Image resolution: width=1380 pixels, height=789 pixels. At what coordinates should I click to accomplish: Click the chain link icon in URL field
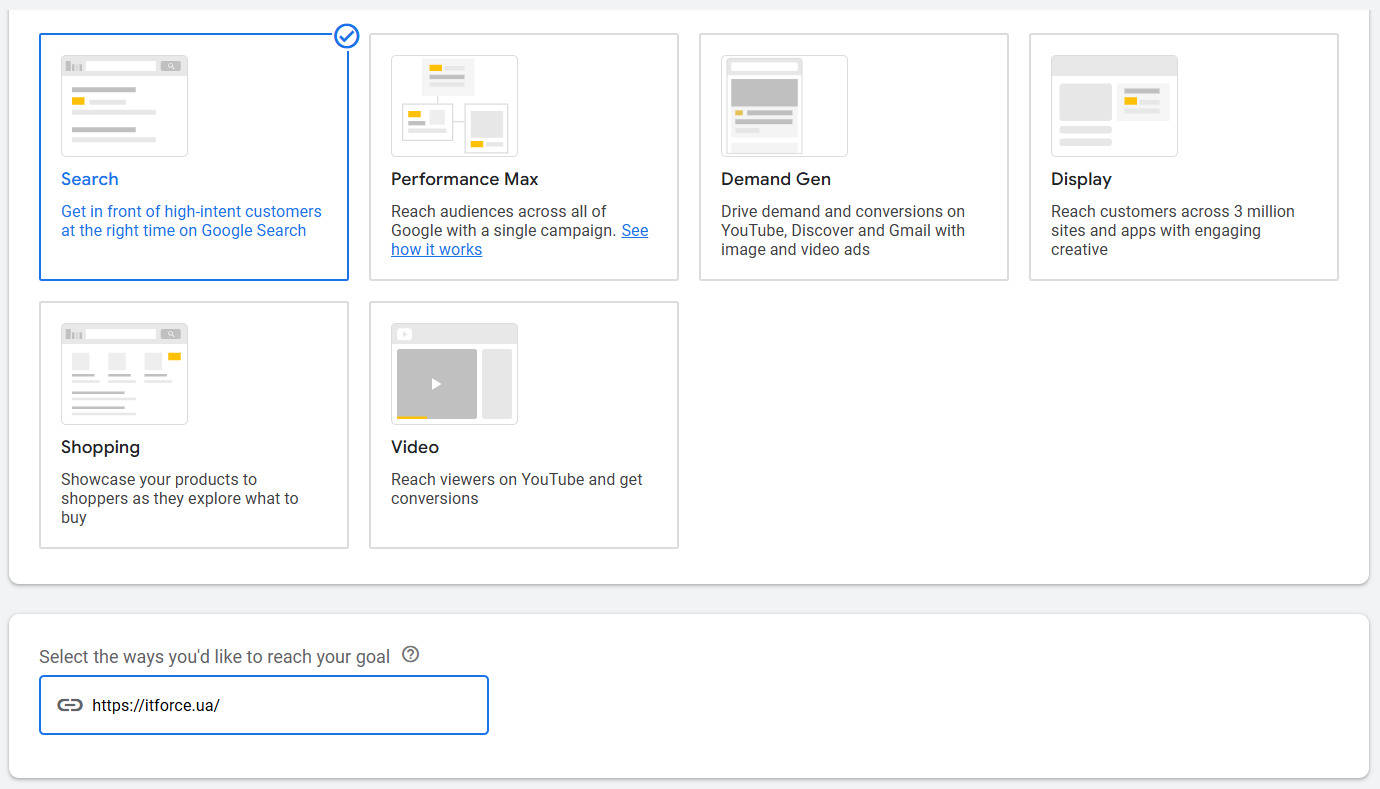pyautogui.click(x=70, y=705)
